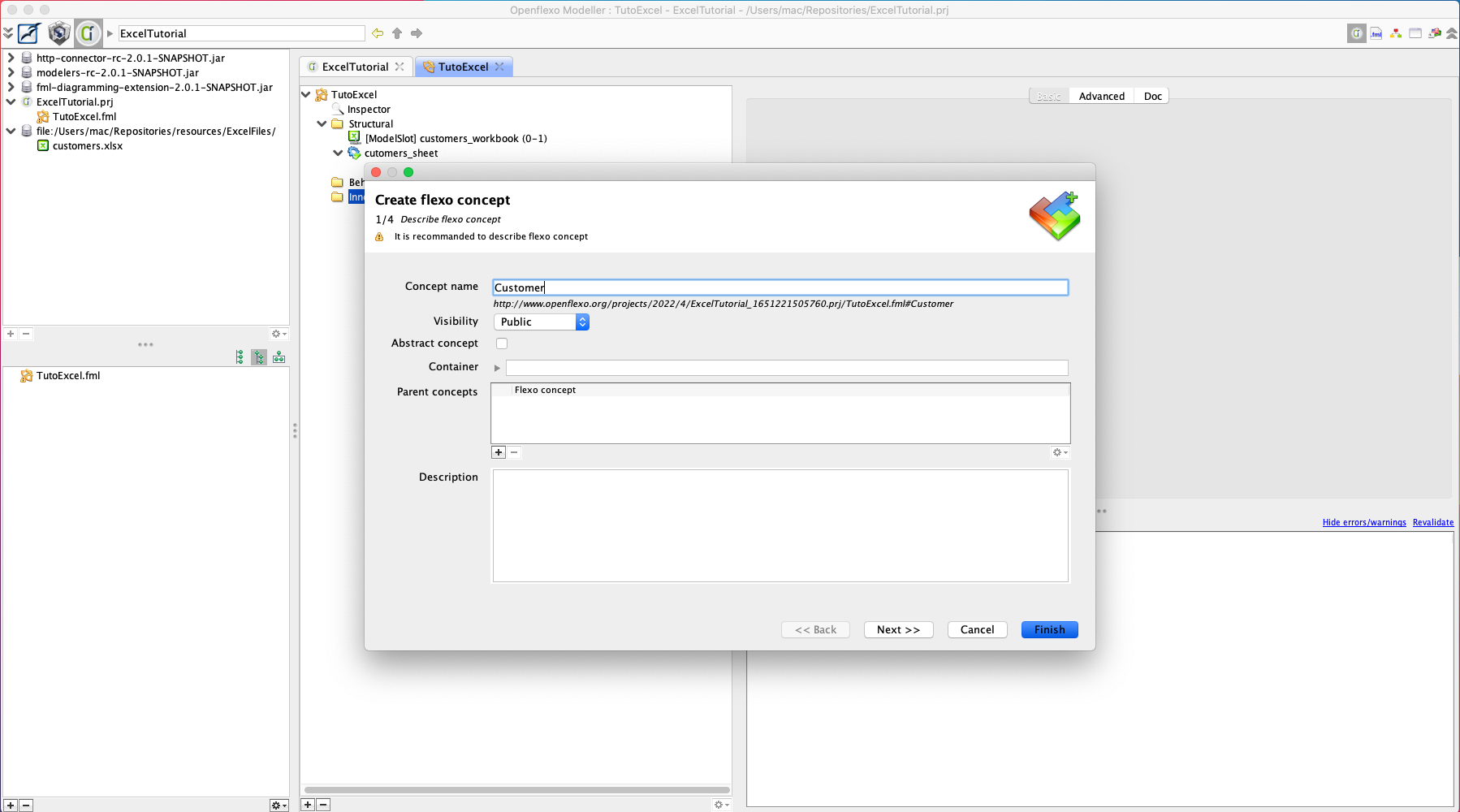The width and height of the screenshot is (1460, 812).
Task: Close the ExcelTutorial tab
Action: (400, 67)
